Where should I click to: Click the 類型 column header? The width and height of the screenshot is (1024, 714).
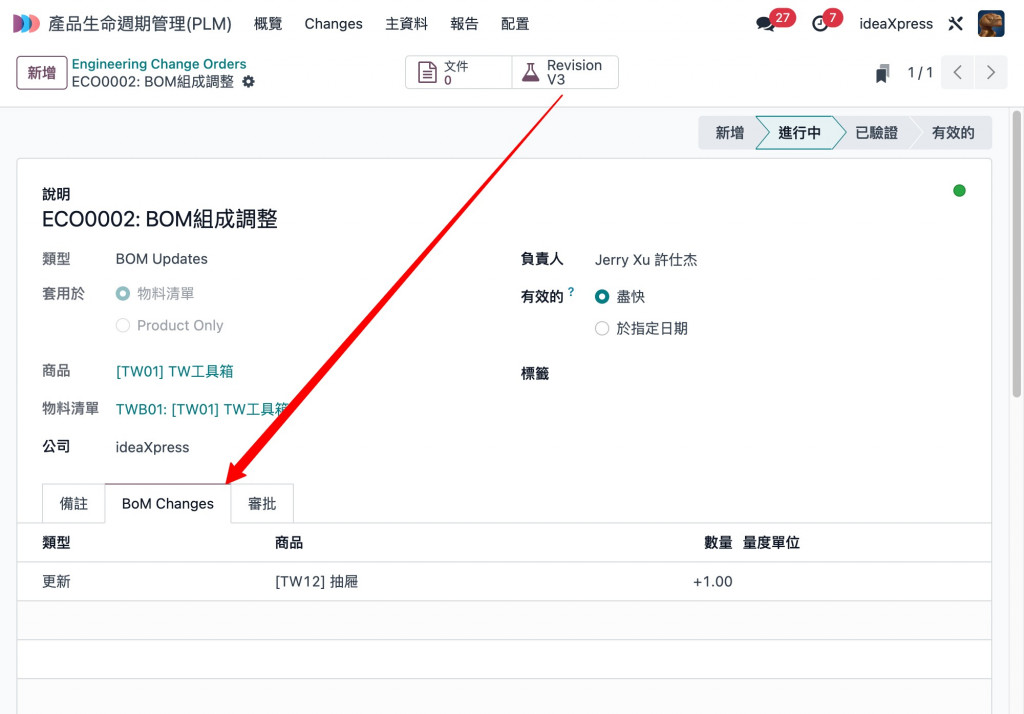[x=56, y=543]
